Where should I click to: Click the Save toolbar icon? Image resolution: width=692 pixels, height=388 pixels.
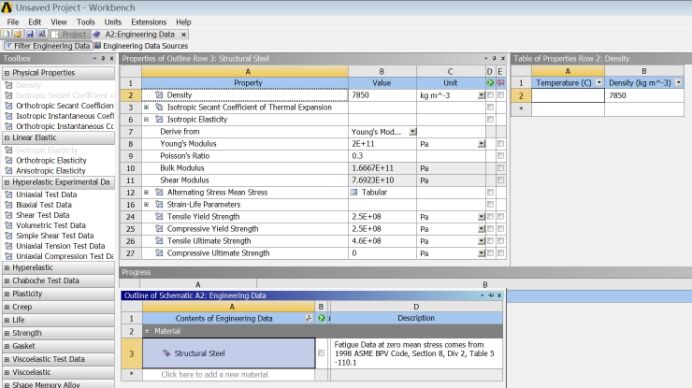click(30, 34)
